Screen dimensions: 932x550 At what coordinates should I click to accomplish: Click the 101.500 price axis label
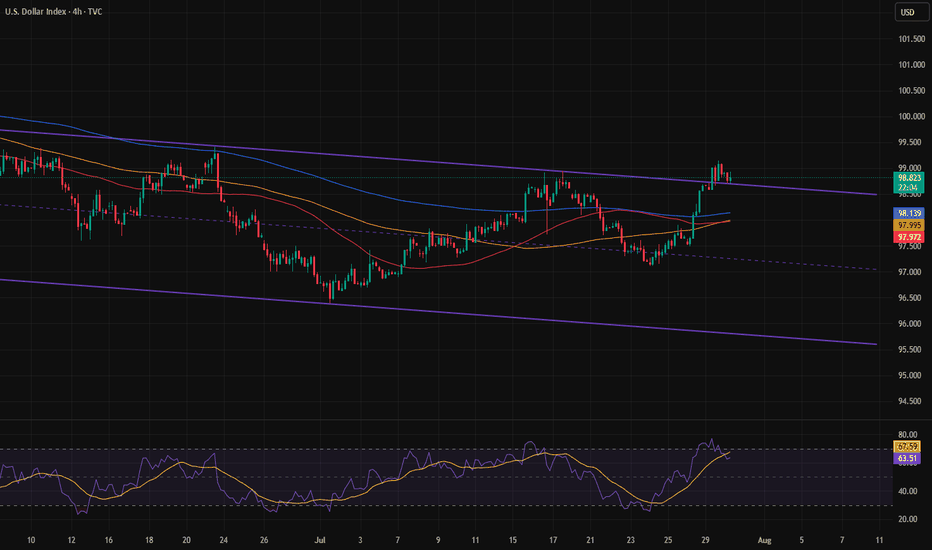tap(911, 39)
